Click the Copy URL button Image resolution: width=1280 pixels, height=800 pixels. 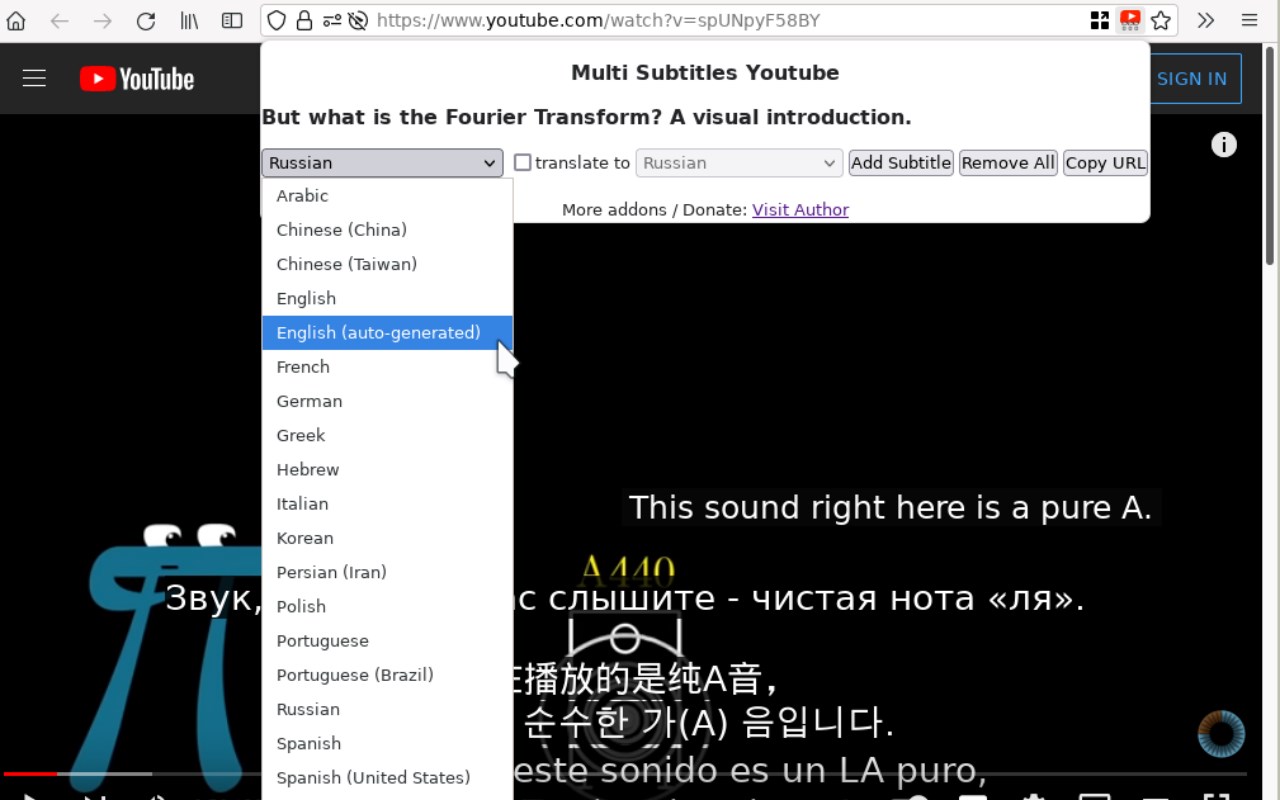[1105, 163]
